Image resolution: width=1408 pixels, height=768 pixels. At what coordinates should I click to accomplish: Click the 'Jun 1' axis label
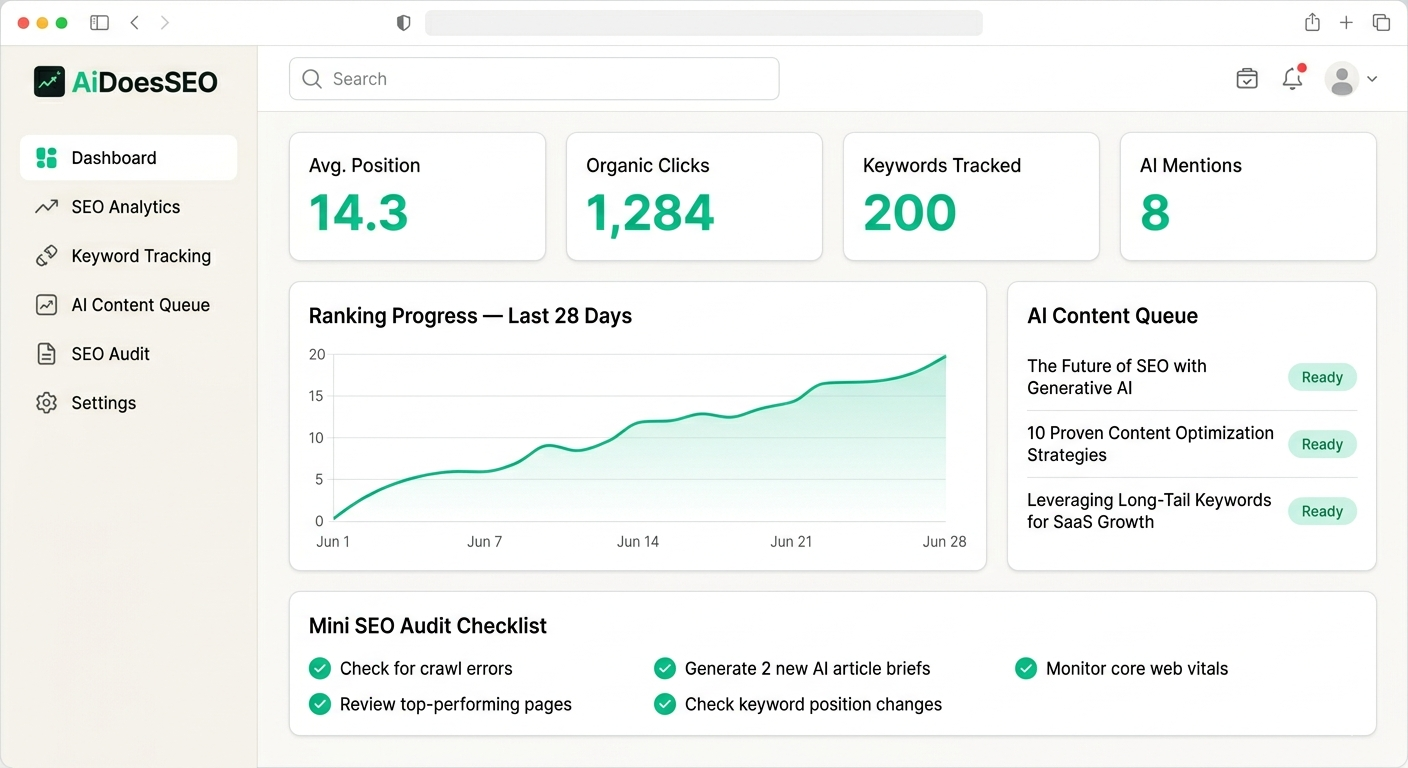[333, 542]
